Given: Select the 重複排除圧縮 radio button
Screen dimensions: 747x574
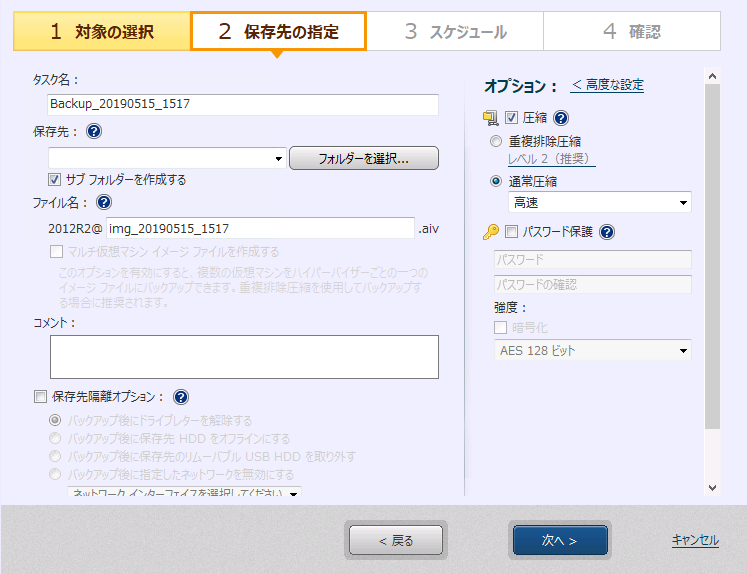Looking at the screenshot, I should [x=496, y=141].
